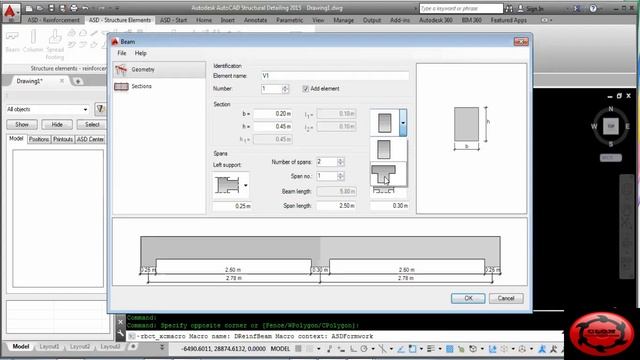Click the Plot printer quick access icon
The image size is (640, 360).
(x=74, y=8)
